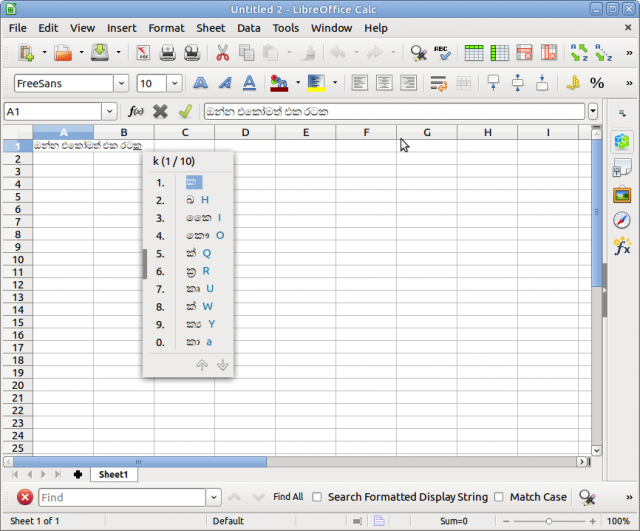Expand the FreeSans font name dropdown
This screenshot has height=531, width=640.
pos(121,84)
